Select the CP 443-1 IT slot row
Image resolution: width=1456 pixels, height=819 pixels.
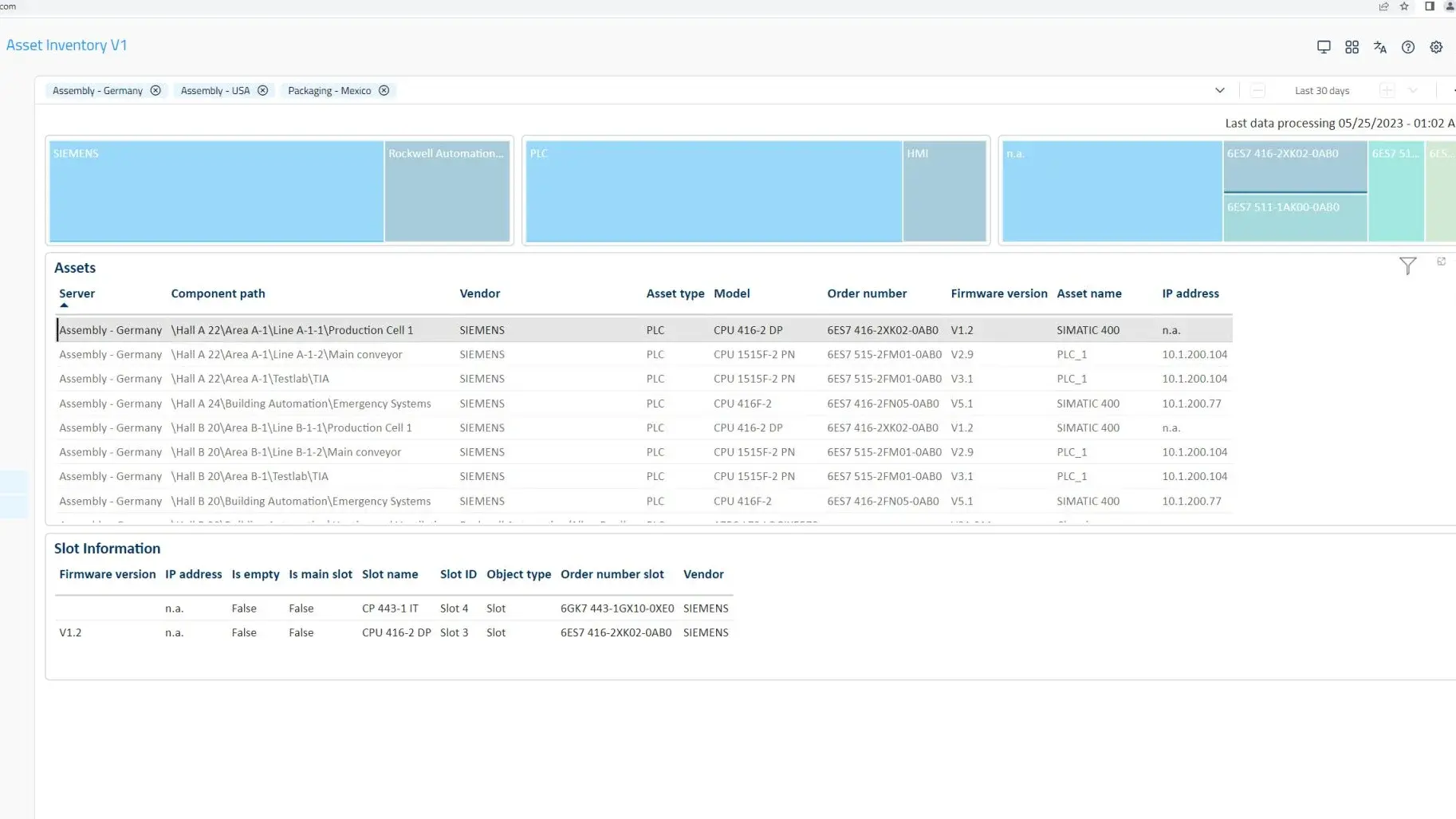point(390,608)
